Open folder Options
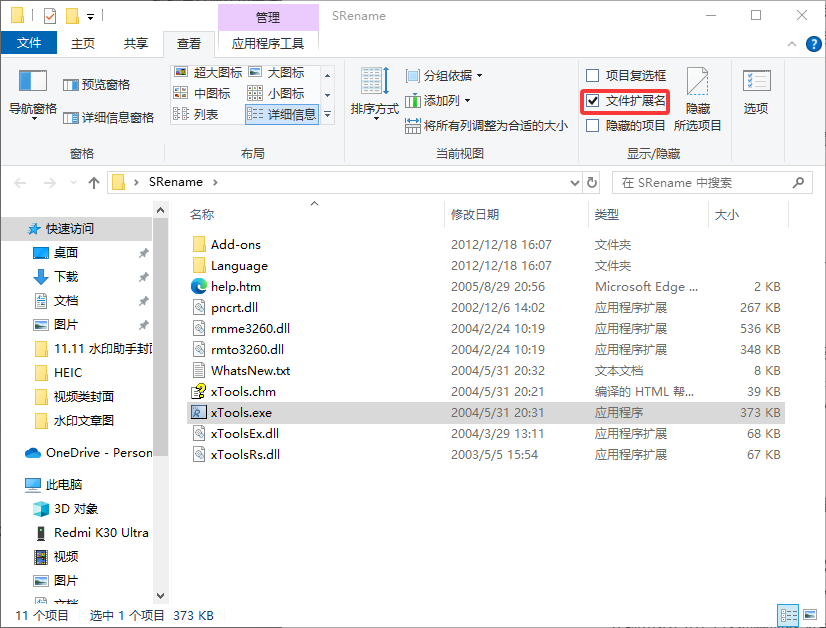The image size is (826, 628). 756,92
